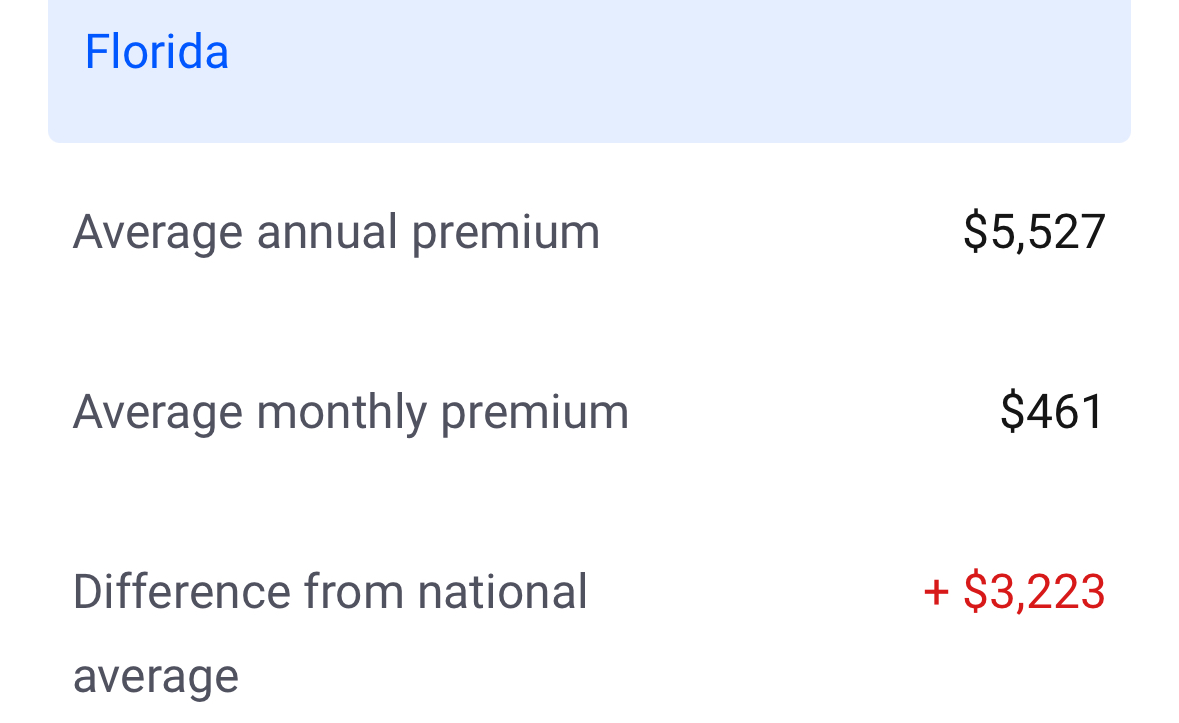Open the Florida state link
1179x723 pixels.
(x=157, y=52)
